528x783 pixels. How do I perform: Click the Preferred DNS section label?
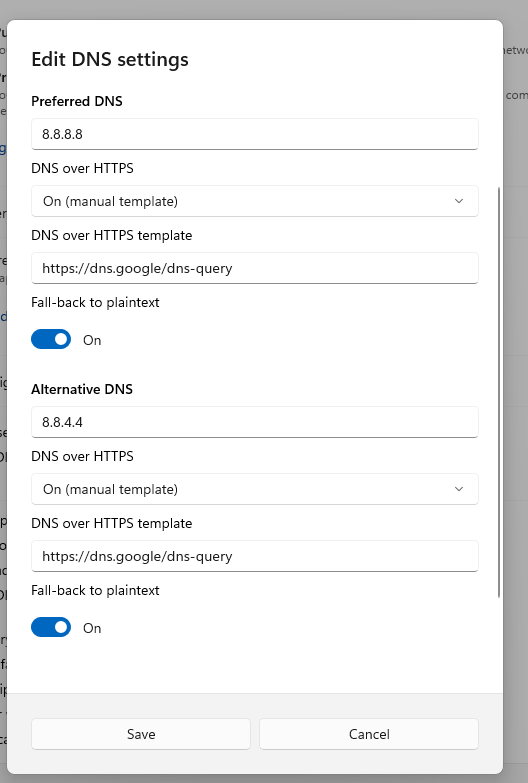click(x=77, y=101)
